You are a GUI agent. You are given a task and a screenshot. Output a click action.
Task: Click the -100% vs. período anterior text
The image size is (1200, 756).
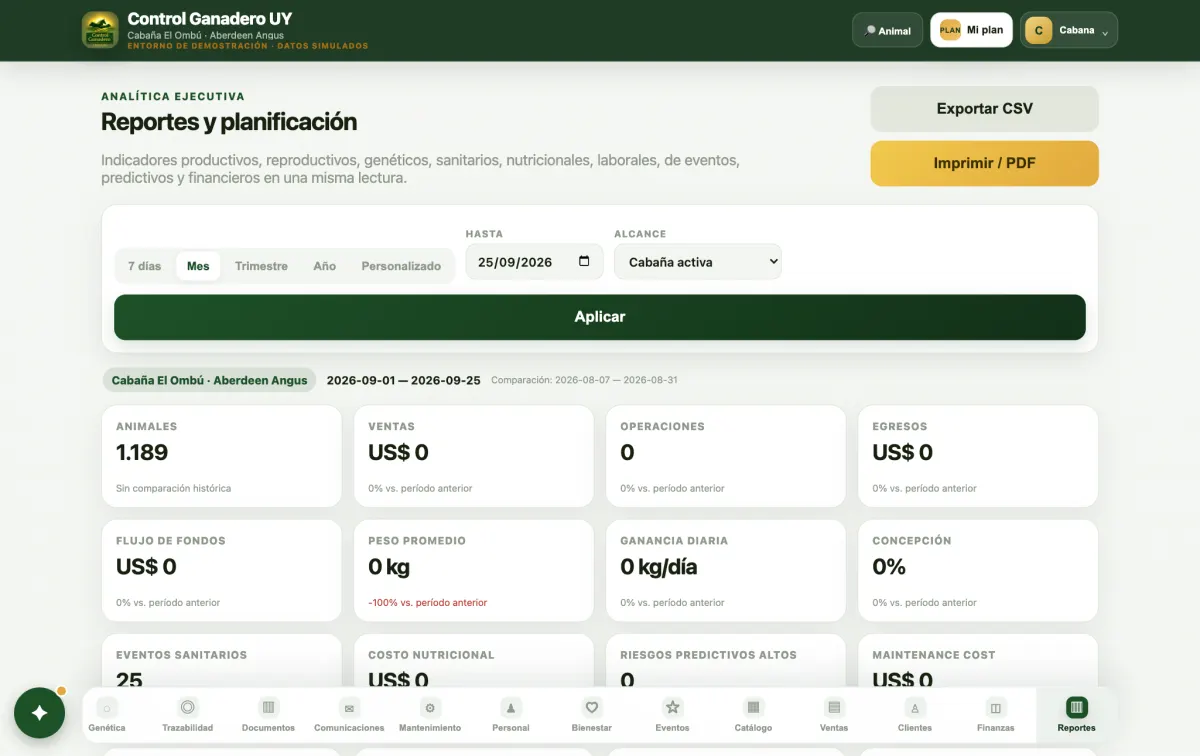coord(427,603)
